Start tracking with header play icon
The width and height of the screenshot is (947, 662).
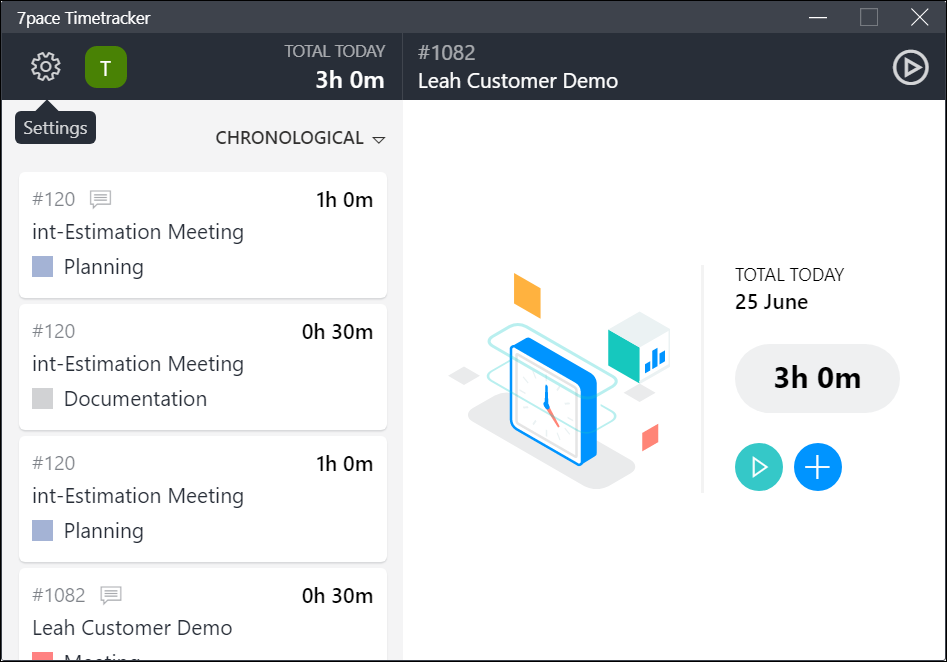[x=910, y=67]
